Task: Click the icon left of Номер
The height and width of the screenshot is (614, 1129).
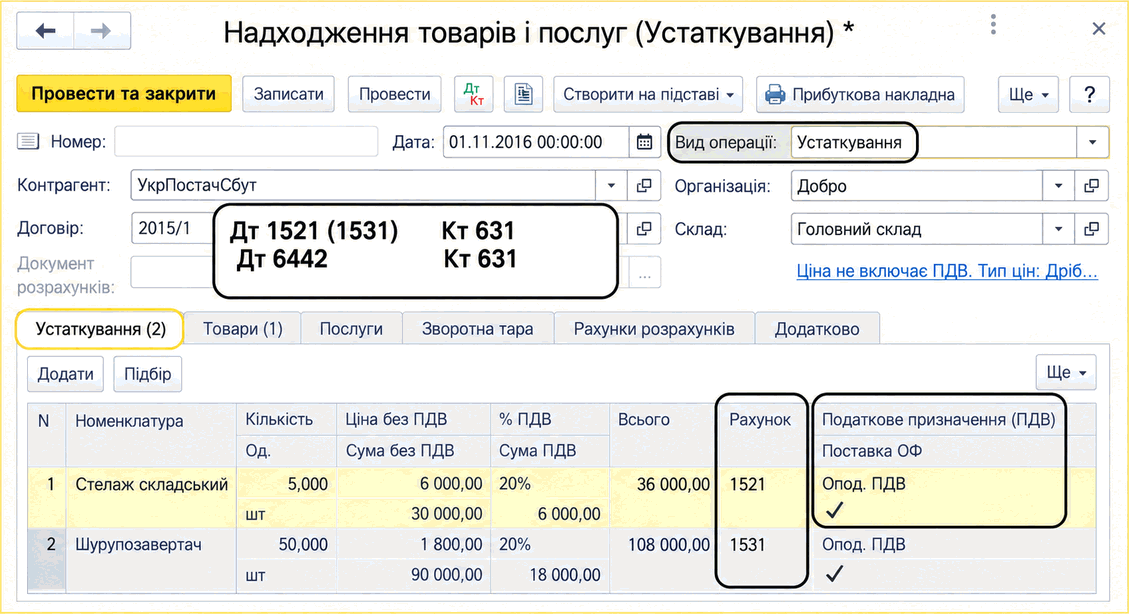Action: [28, 141]
